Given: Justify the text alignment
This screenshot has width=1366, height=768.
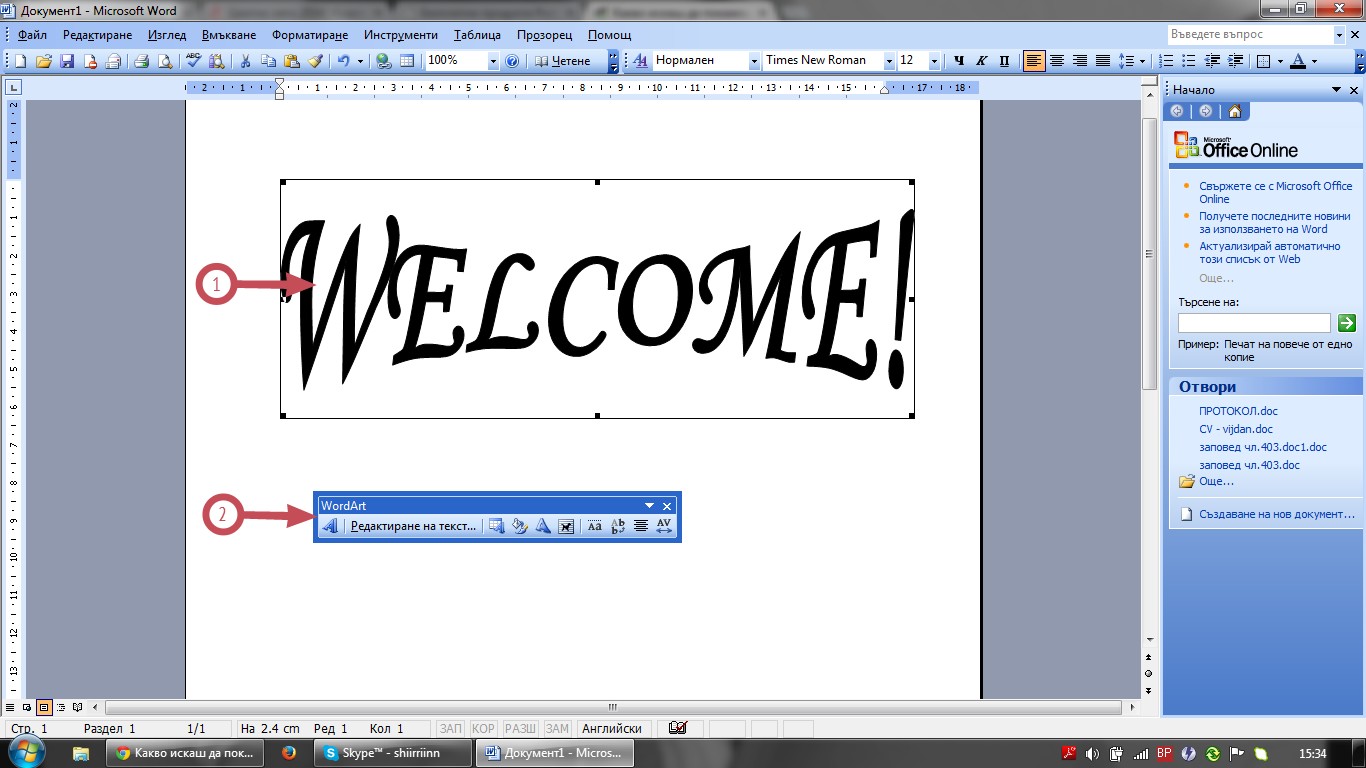Looking at the screenshot, I should click(x=1103, y=61).
